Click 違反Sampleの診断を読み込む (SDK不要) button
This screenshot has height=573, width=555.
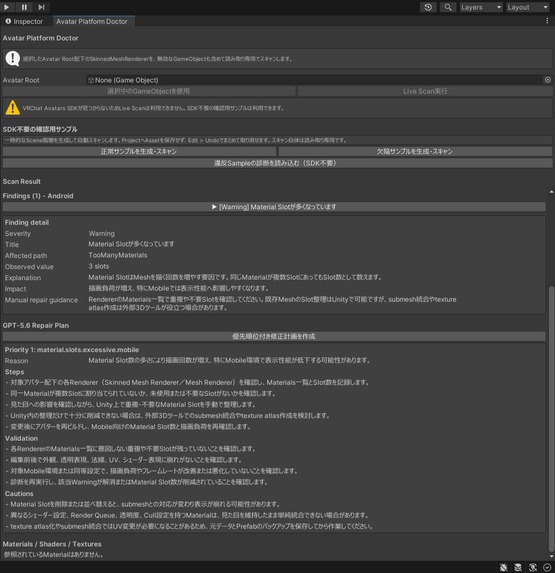point(277,163)
